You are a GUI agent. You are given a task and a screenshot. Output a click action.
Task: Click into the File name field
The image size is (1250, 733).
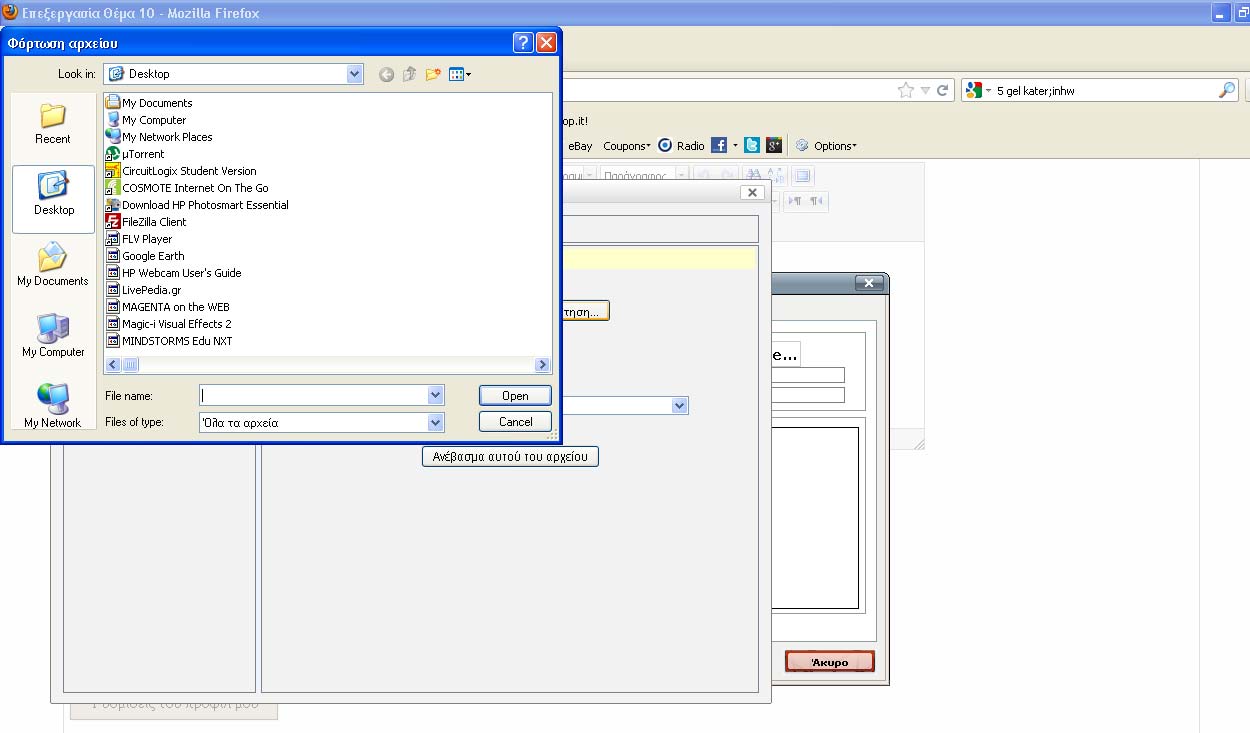pos(313,395)
